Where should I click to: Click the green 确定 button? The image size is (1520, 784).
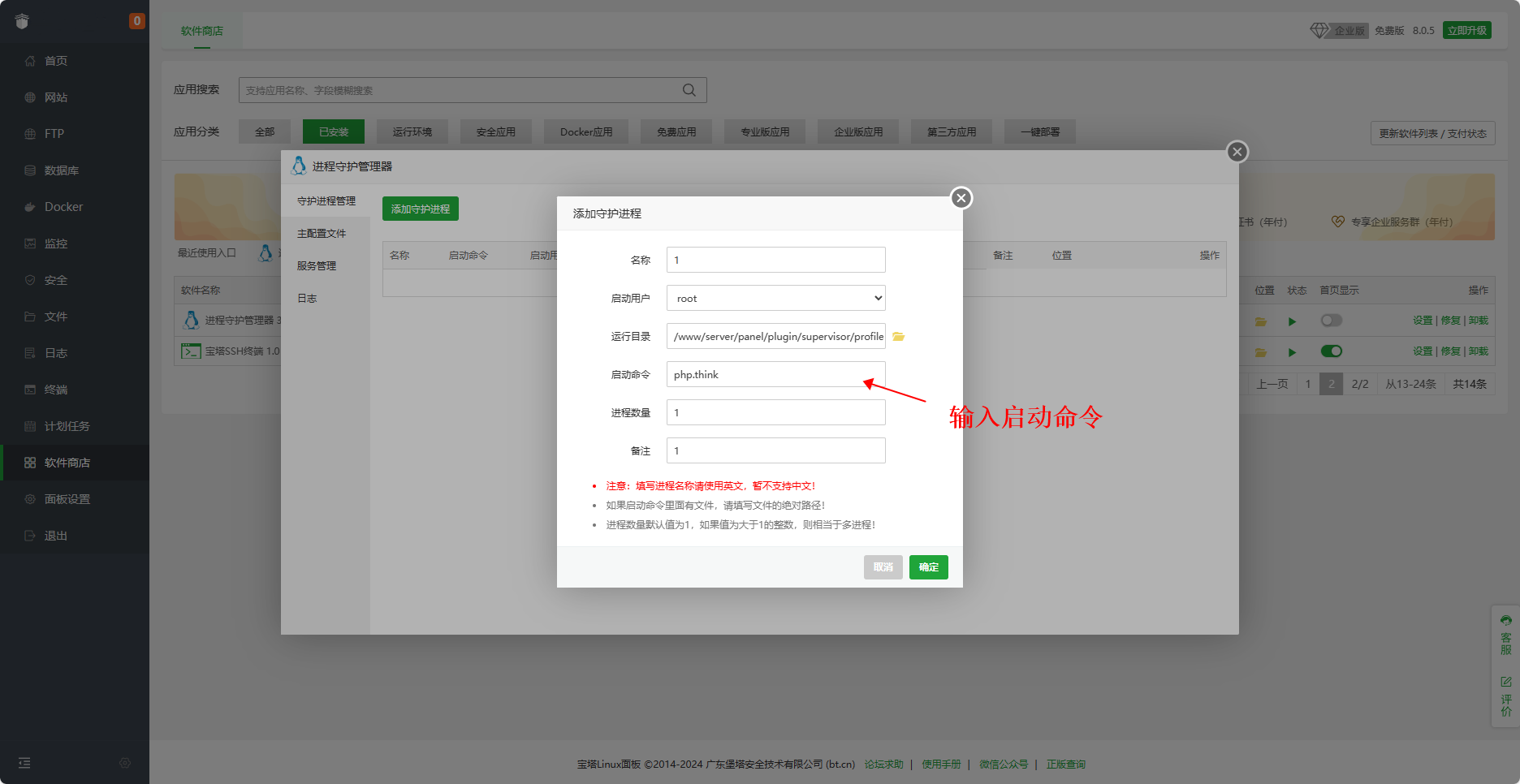coord(928,567)
